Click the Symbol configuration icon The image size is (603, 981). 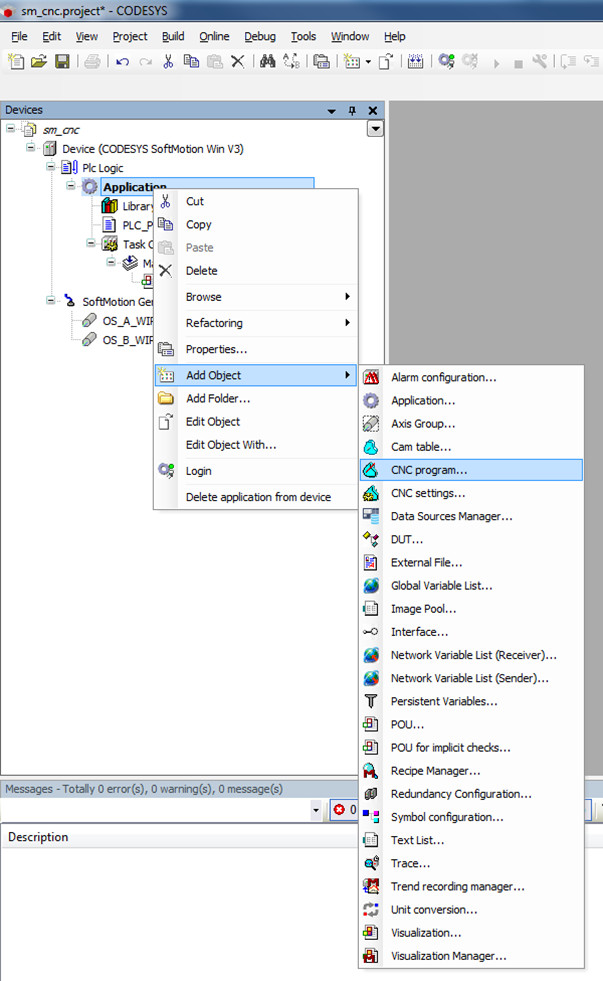[371, 816]
